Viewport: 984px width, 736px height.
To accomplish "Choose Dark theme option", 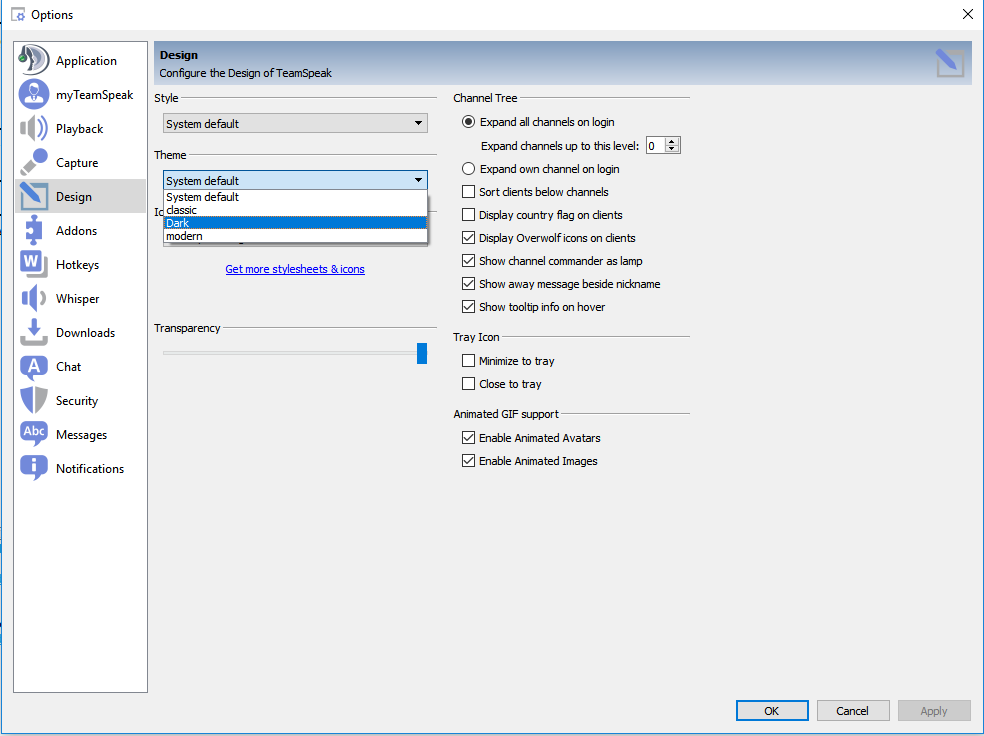I will click(x=295, y=223).
